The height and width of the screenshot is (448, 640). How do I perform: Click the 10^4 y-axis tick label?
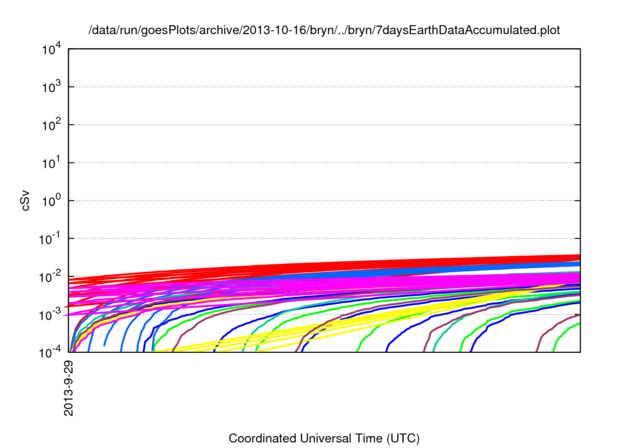point(51,50)
